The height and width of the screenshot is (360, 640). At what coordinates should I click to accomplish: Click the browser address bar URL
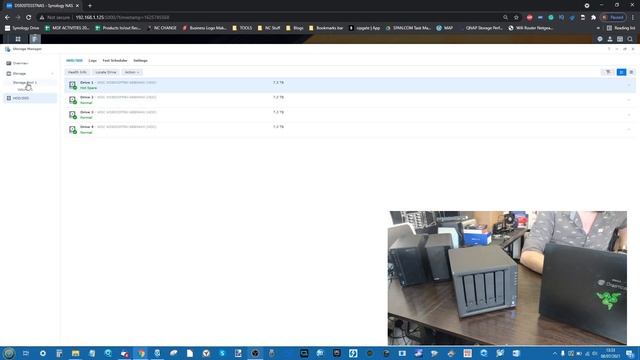pyautogui.click(x=122, y=18)
